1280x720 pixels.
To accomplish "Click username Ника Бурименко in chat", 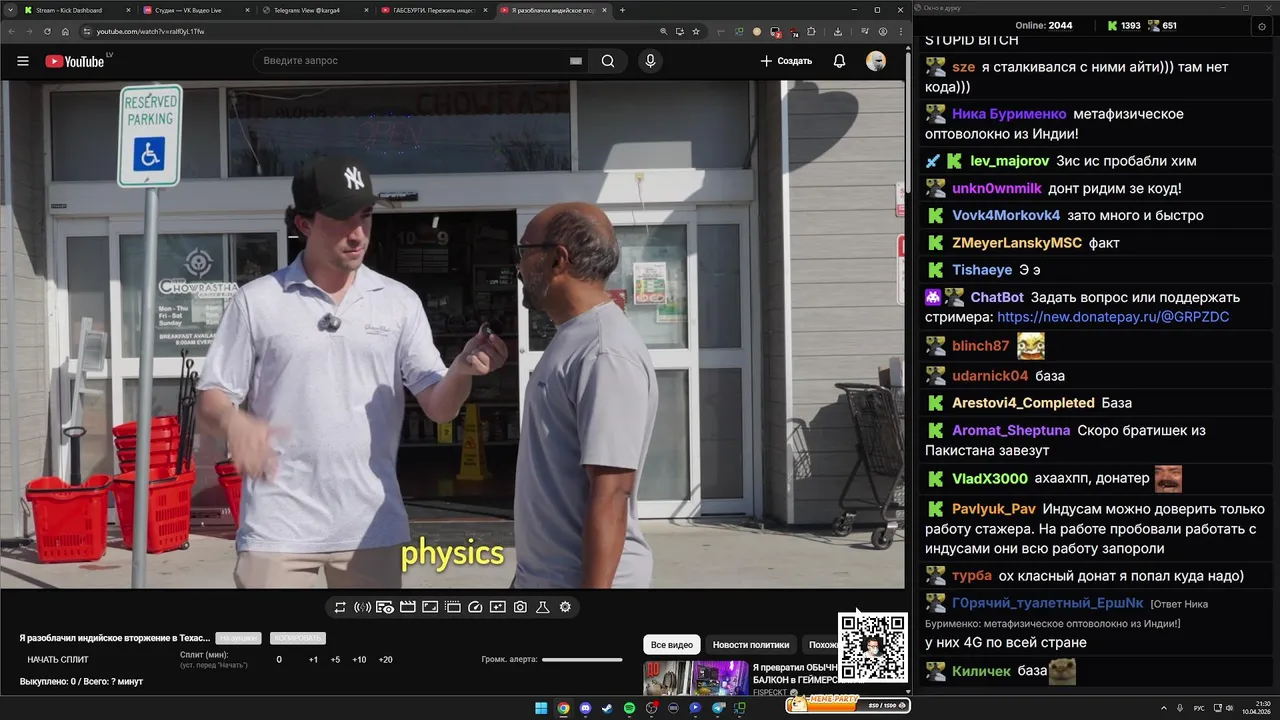I will click(1009, 114).
